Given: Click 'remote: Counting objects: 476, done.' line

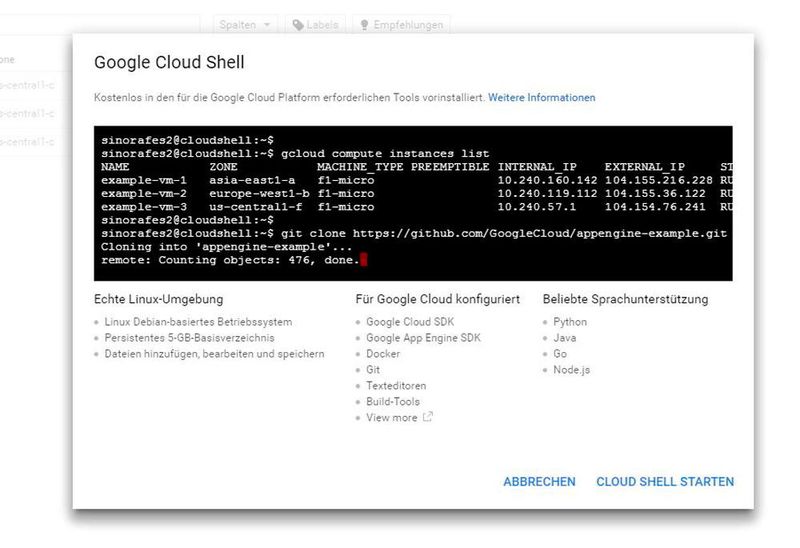Looking at the screenshot, I should tap(231, 260).
